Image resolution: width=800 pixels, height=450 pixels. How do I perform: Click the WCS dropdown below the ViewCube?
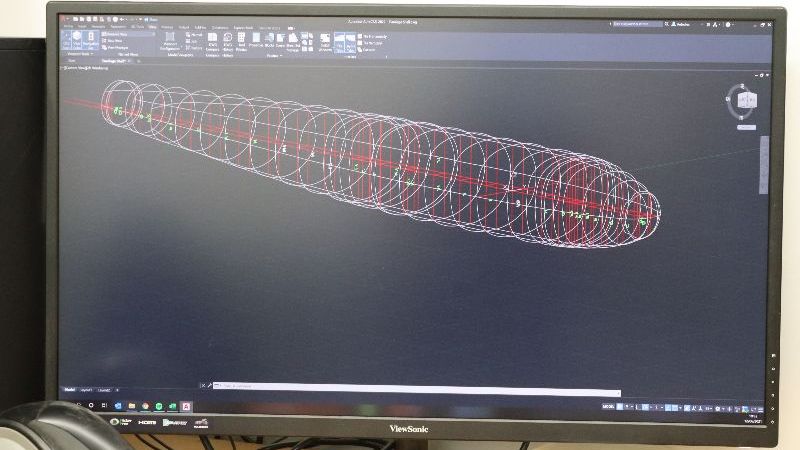pos(746,128)
